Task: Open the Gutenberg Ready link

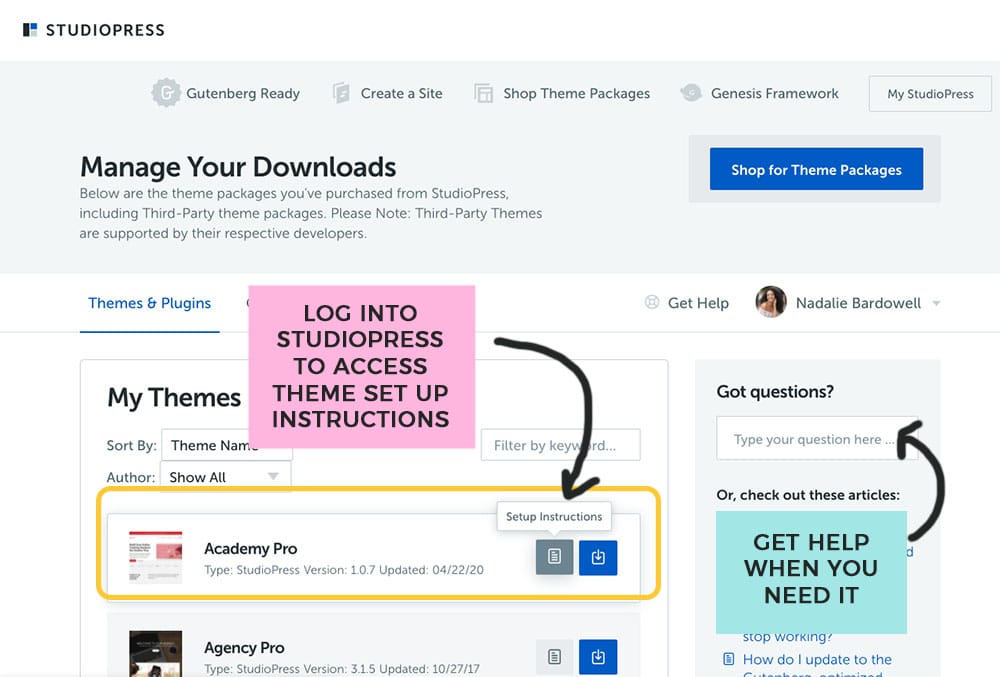Action: click(x=242, y=93)
